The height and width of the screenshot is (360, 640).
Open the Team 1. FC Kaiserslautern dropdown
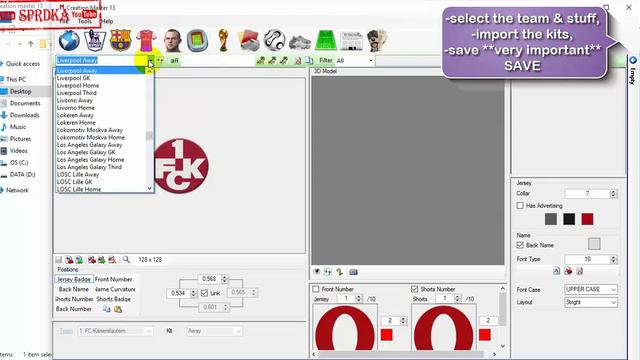[116, 331]
